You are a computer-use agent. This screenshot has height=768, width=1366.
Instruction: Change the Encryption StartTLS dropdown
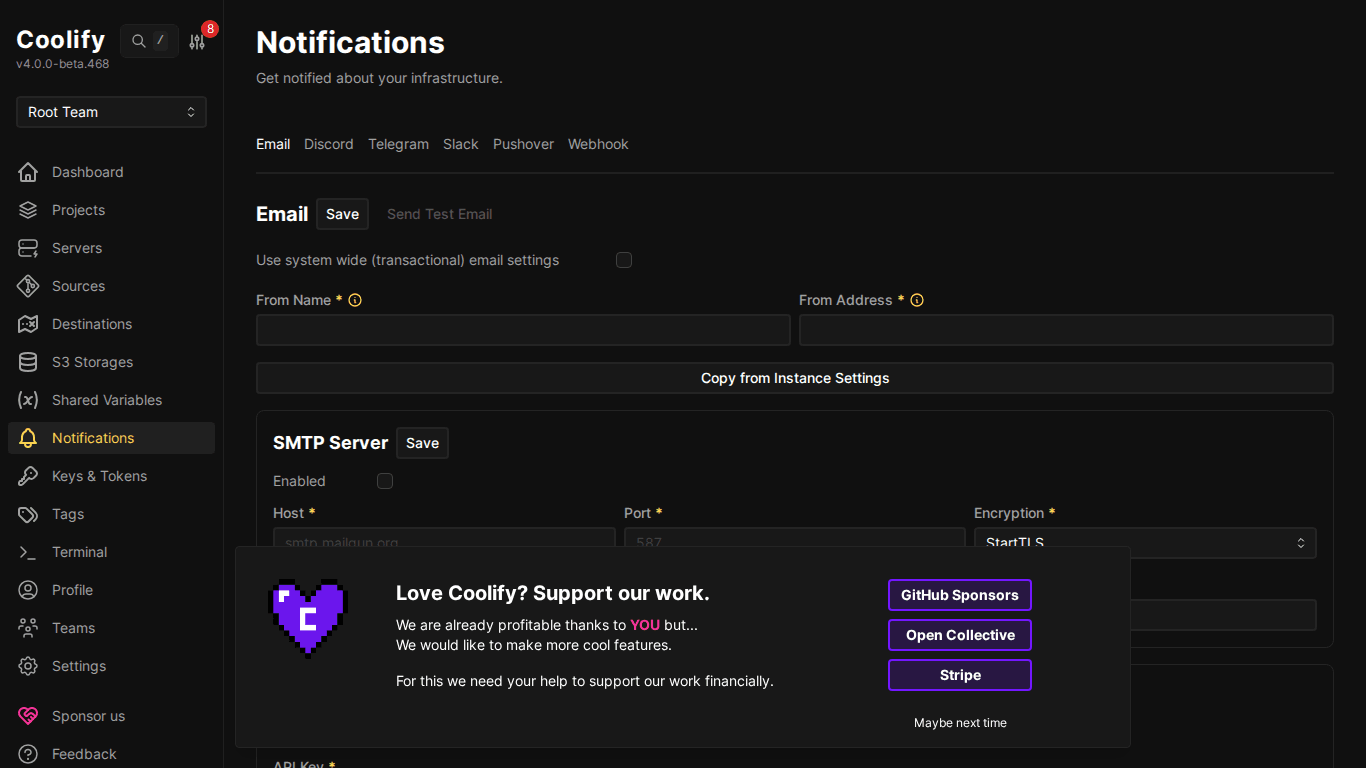coord(1145,543)
